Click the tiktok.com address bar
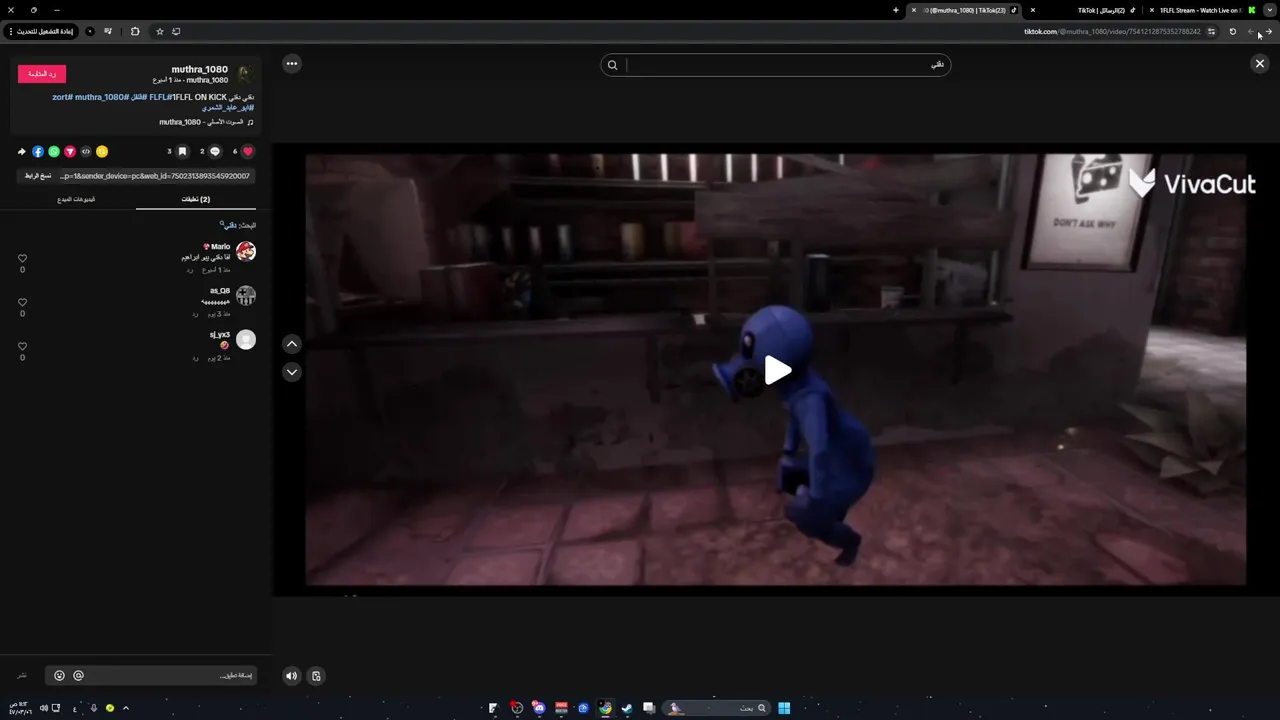Screen dimensions: 1280x720 tap(1111, 31)
